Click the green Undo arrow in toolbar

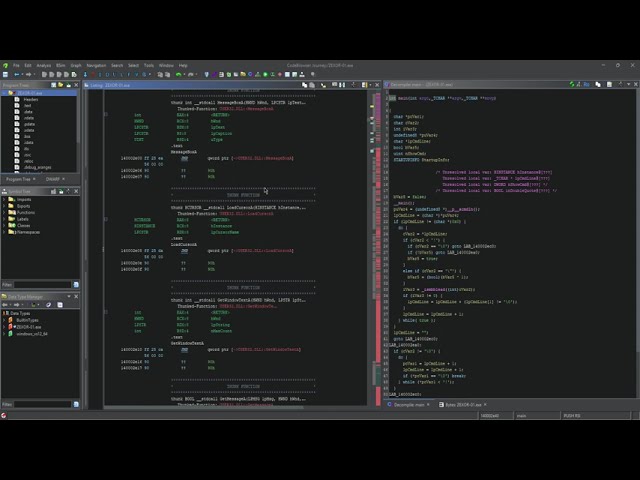point(178,75)
